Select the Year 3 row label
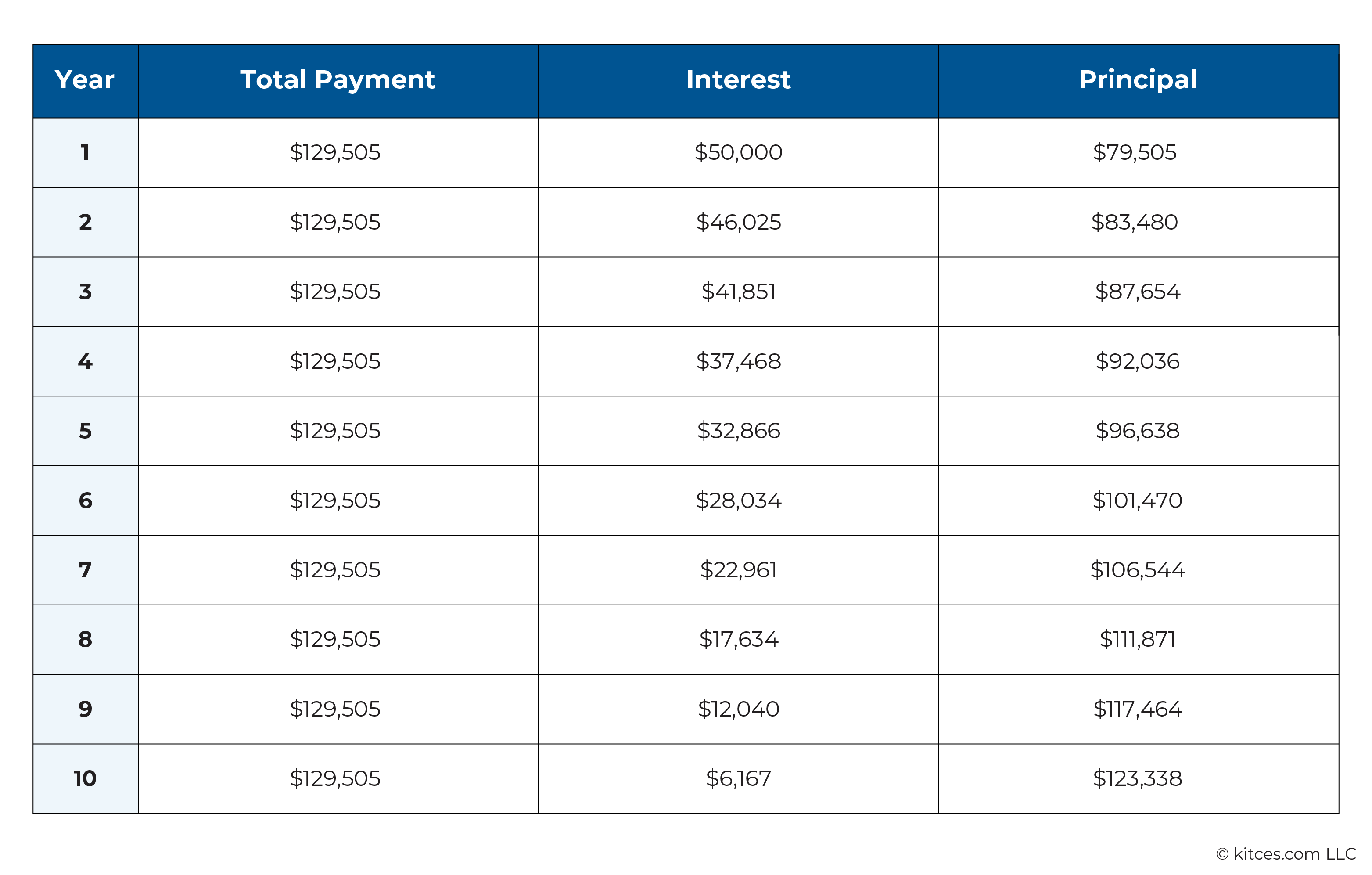1372x875 pixels. (85, 292)
